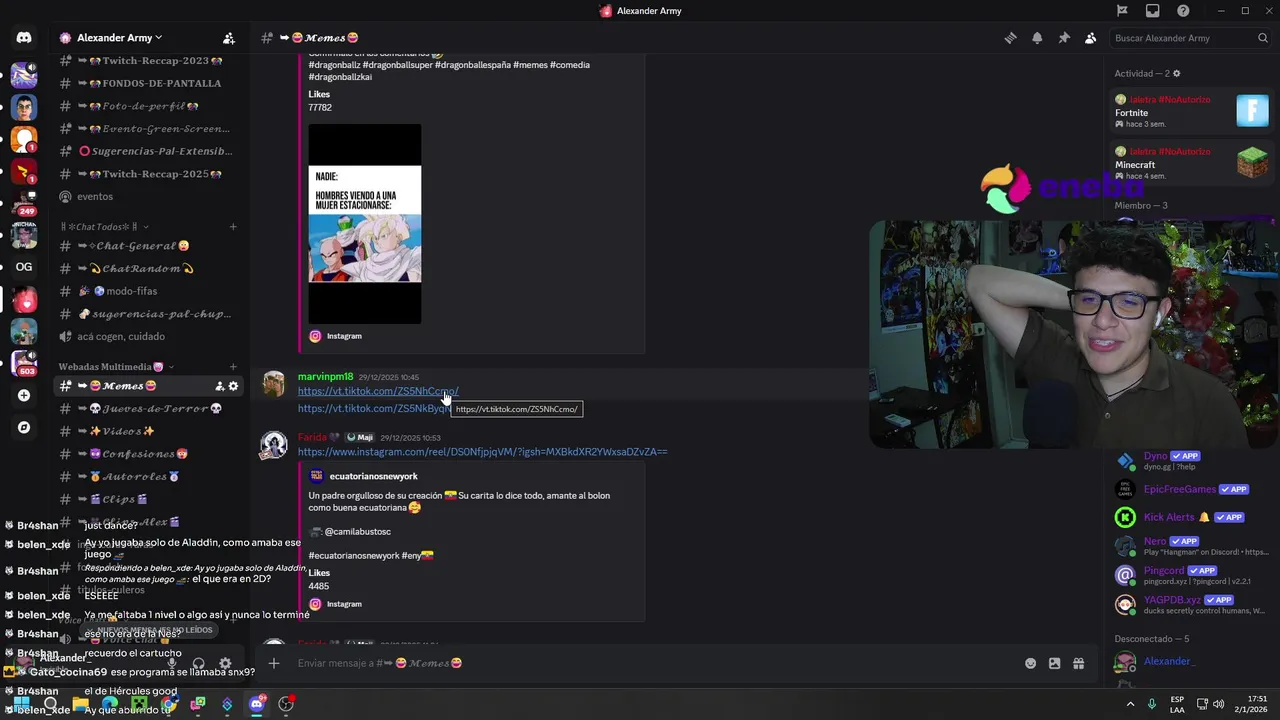Click the search magnifier icon
This screenshot has height=720, width=1280.
[x=1263, y=38]
